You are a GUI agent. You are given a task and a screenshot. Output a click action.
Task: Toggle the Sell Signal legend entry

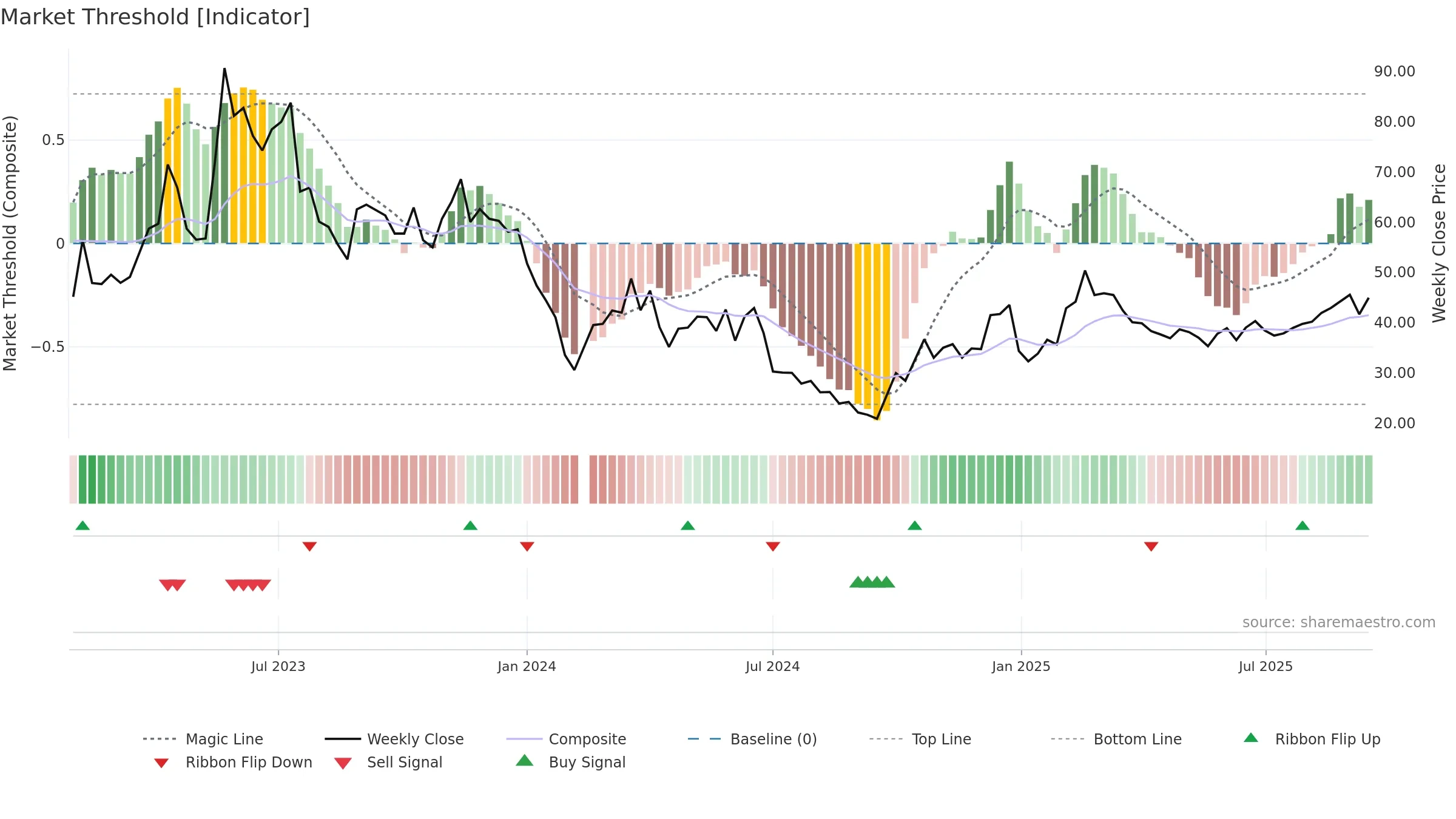[x=388, y=762]
